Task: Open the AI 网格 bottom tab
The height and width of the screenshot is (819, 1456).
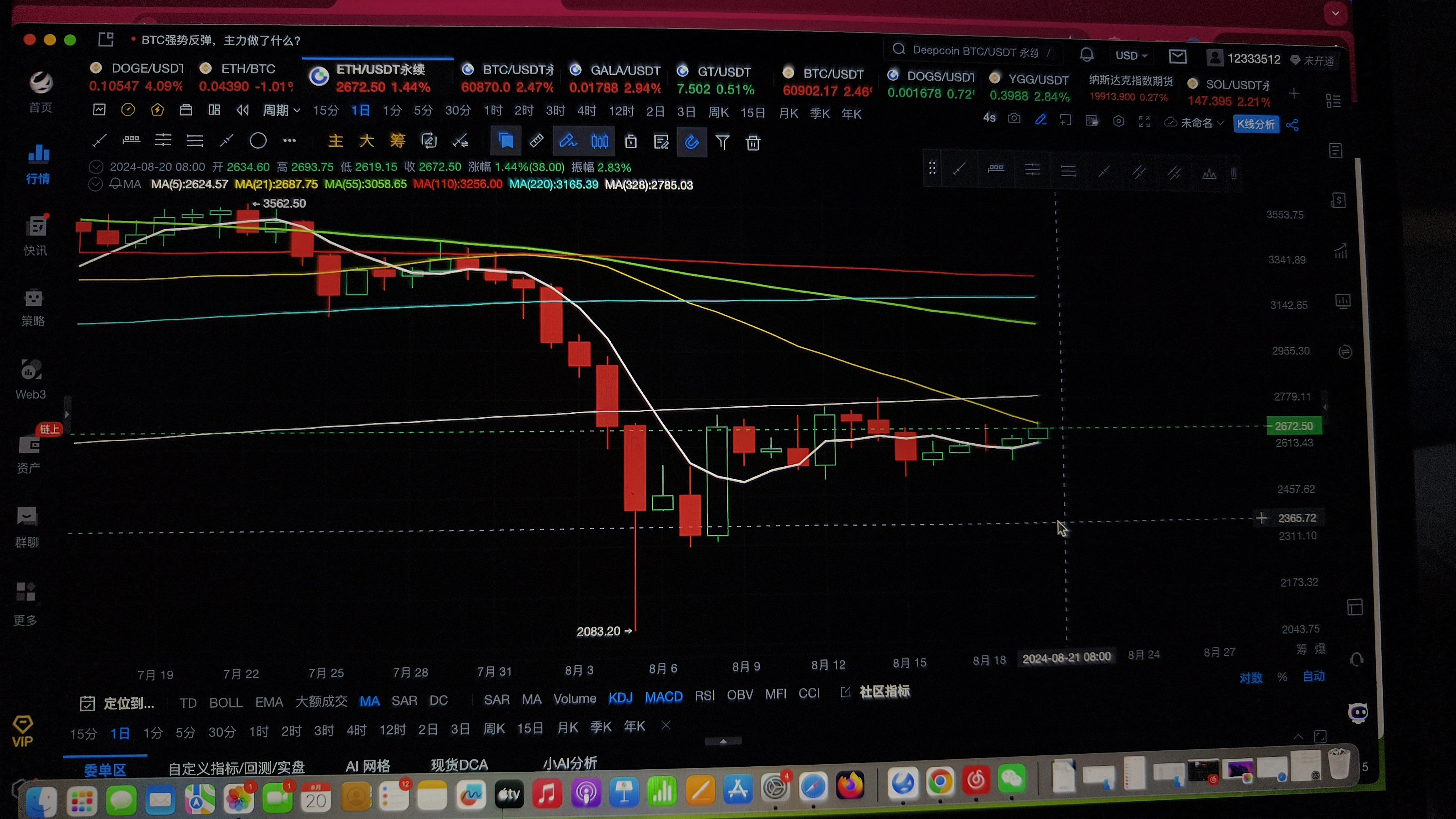Action: click(x=368, y=766)
